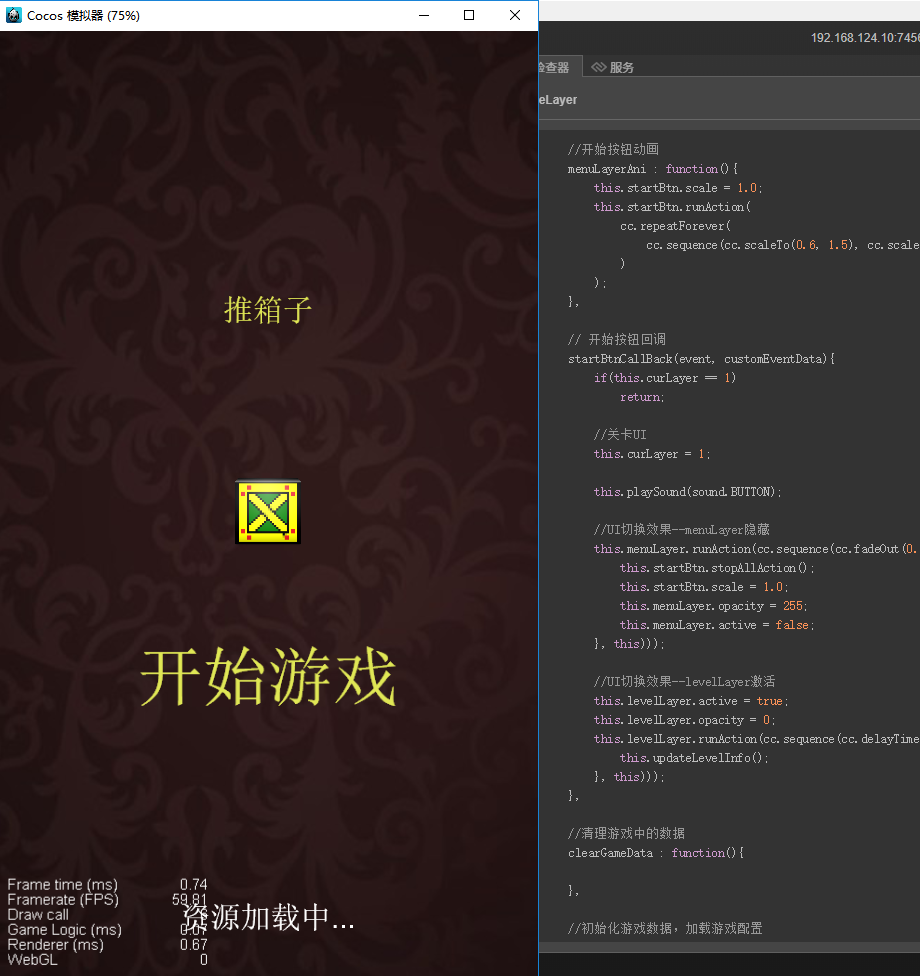Click the Framerate (FPS) statistic
Screen dimensions: 920x976
click(x=62, y=899)
